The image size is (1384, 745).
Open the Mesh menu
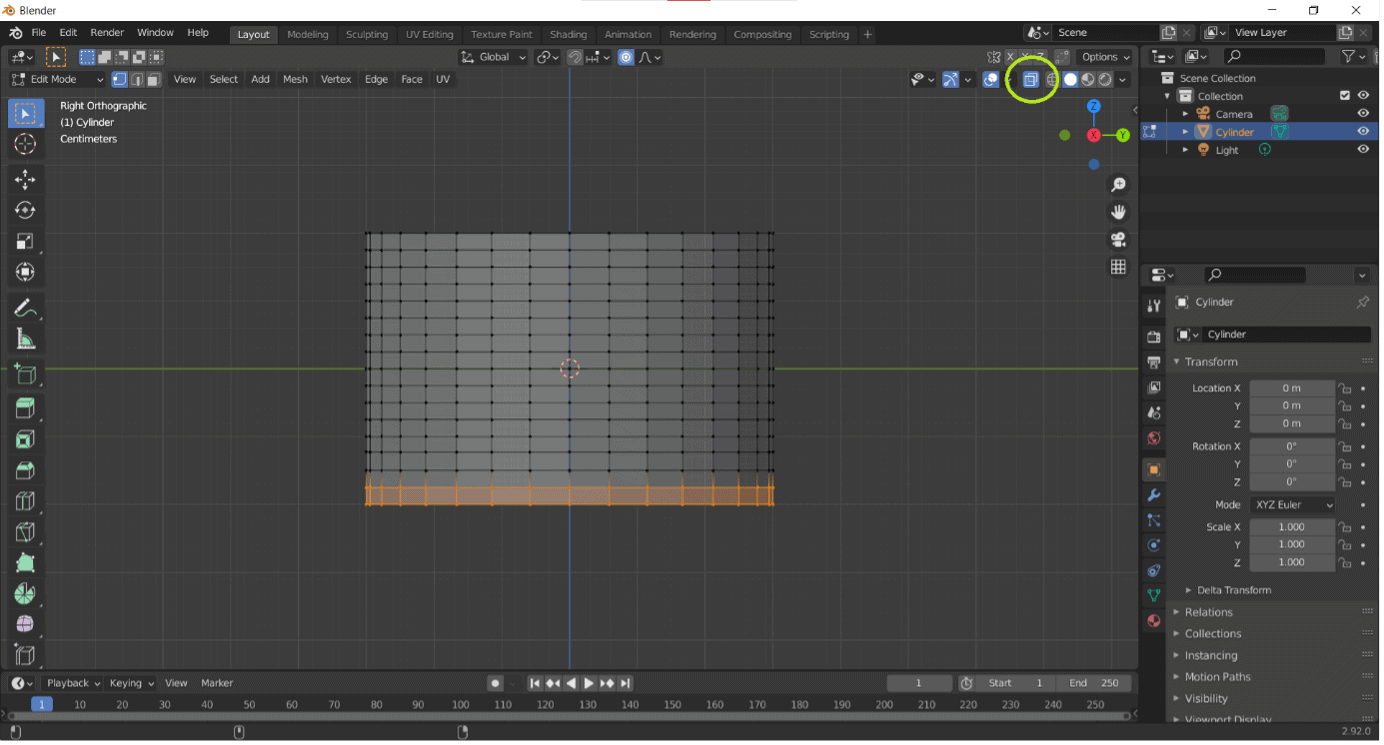(295, 79)
